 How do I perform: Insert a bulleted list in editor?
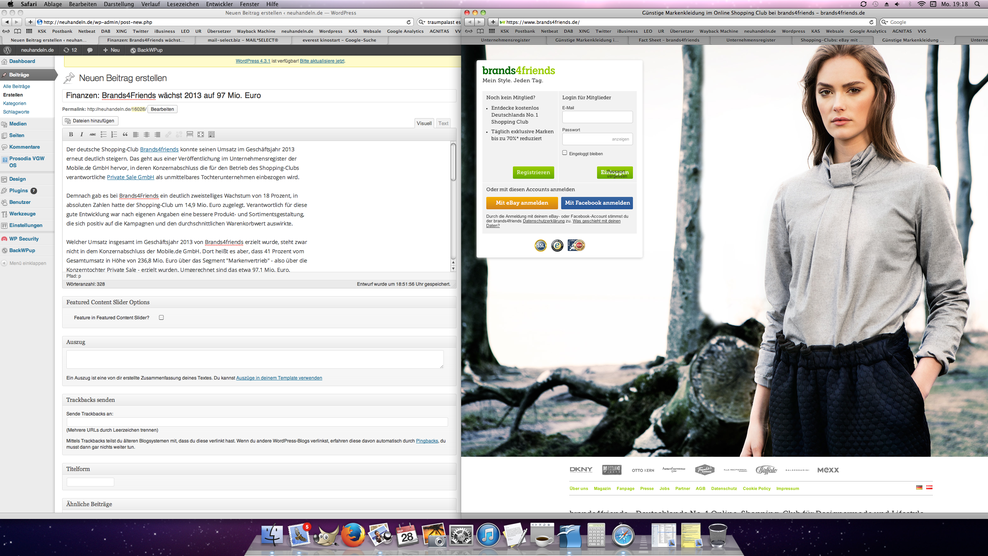coord(103,134)
